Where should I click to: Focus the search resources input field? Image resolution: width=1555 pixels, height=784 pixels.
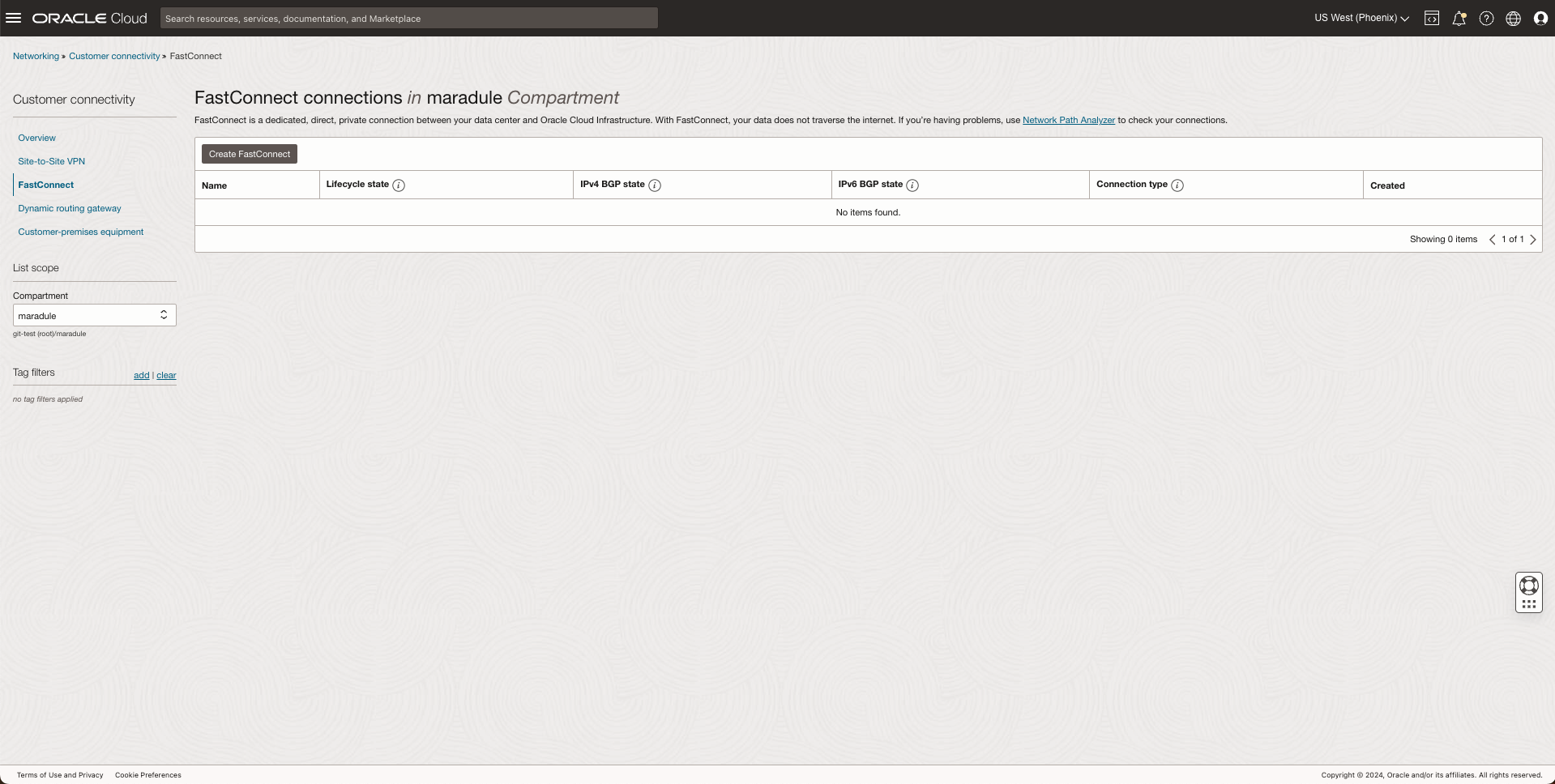click(409, 18)
